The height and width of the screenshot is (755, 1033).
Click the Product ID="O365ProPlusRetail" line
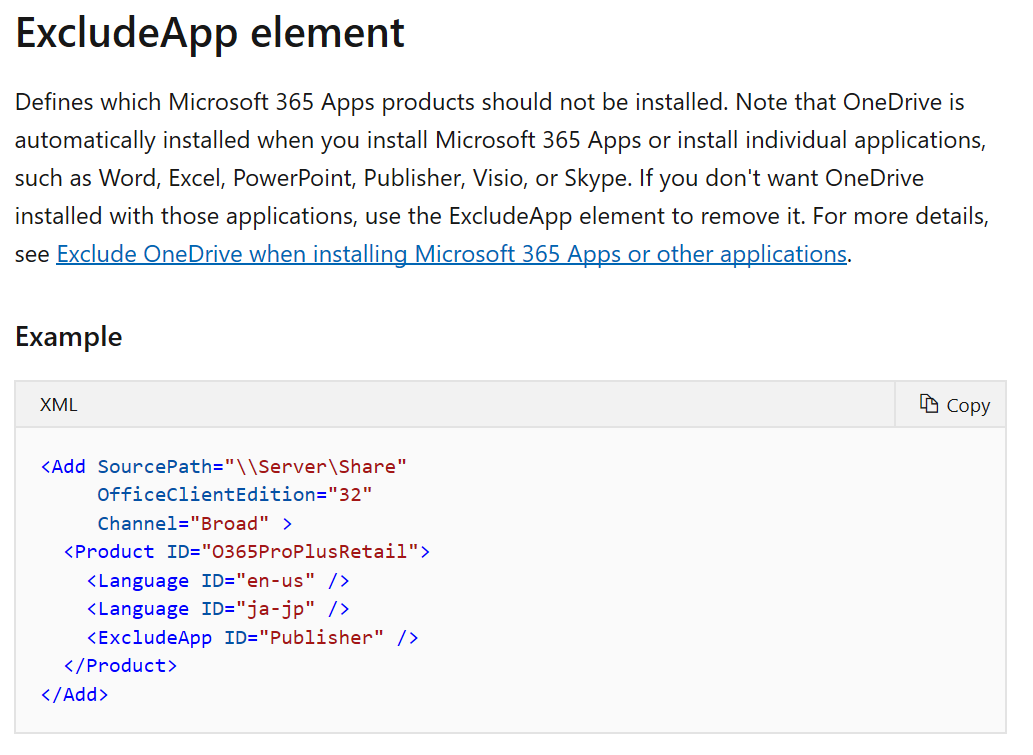click(x=247, y=551)
